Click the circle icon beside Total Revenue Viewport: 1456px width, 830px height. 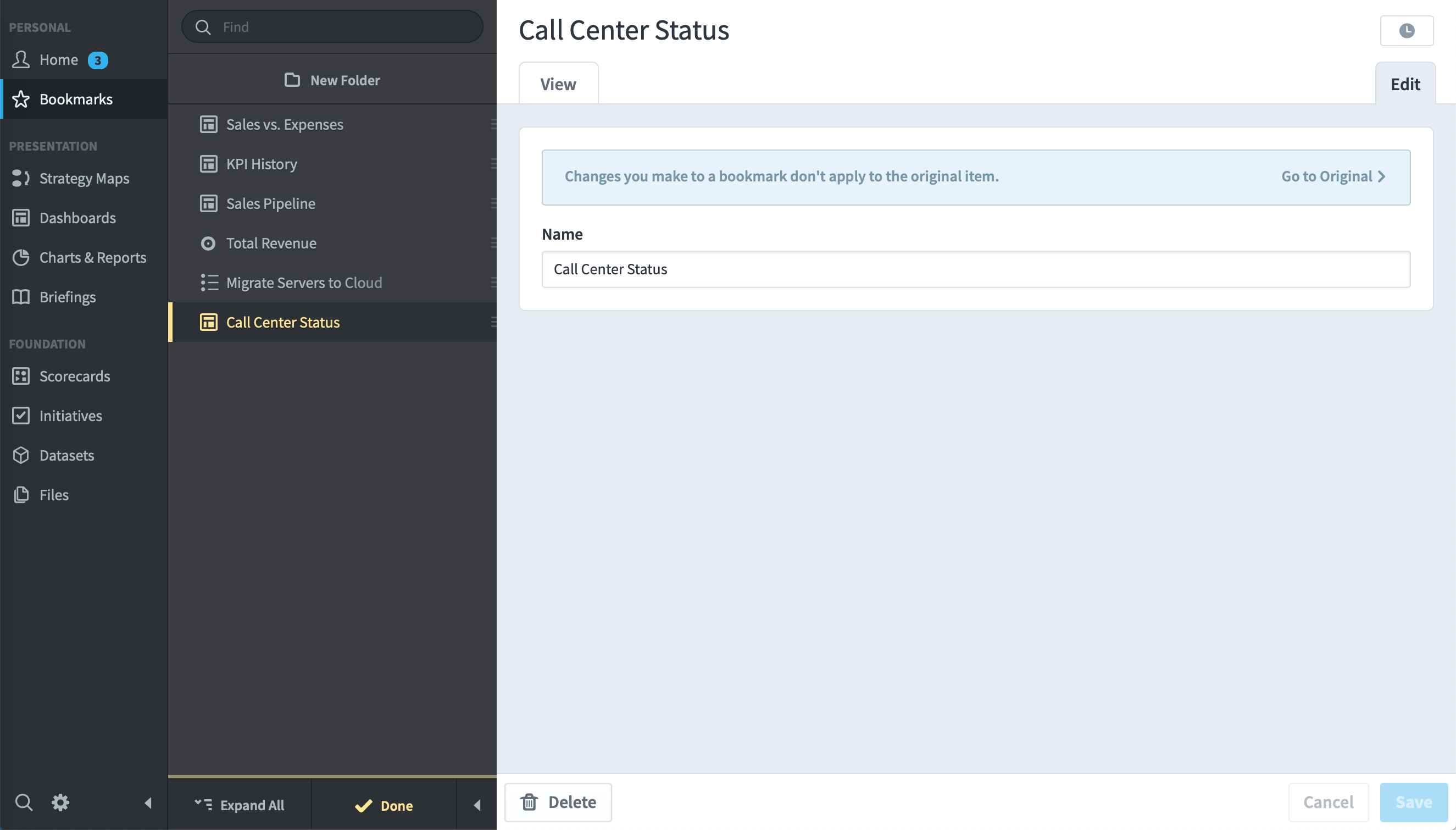[x=208, y=244]
